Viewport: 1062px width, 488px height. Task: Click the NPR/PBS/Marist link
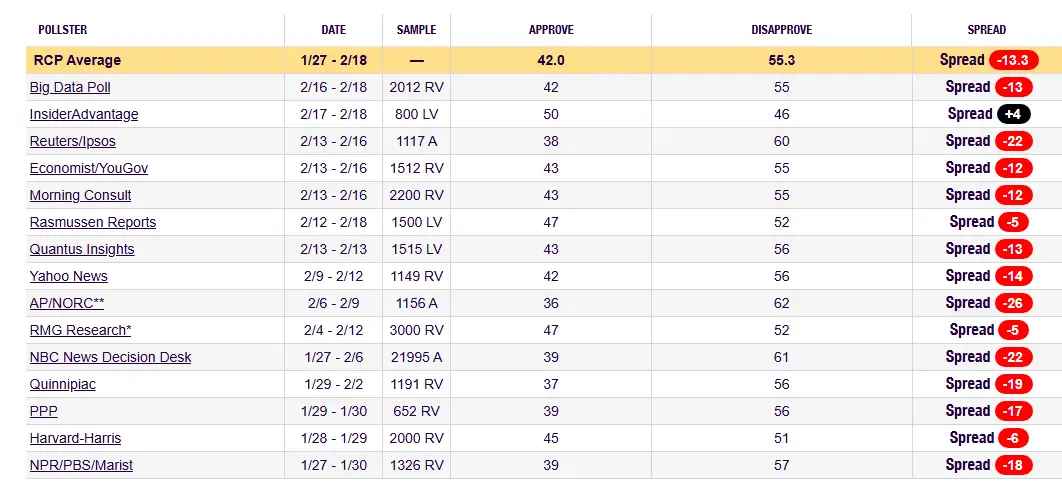pos(81,465)
